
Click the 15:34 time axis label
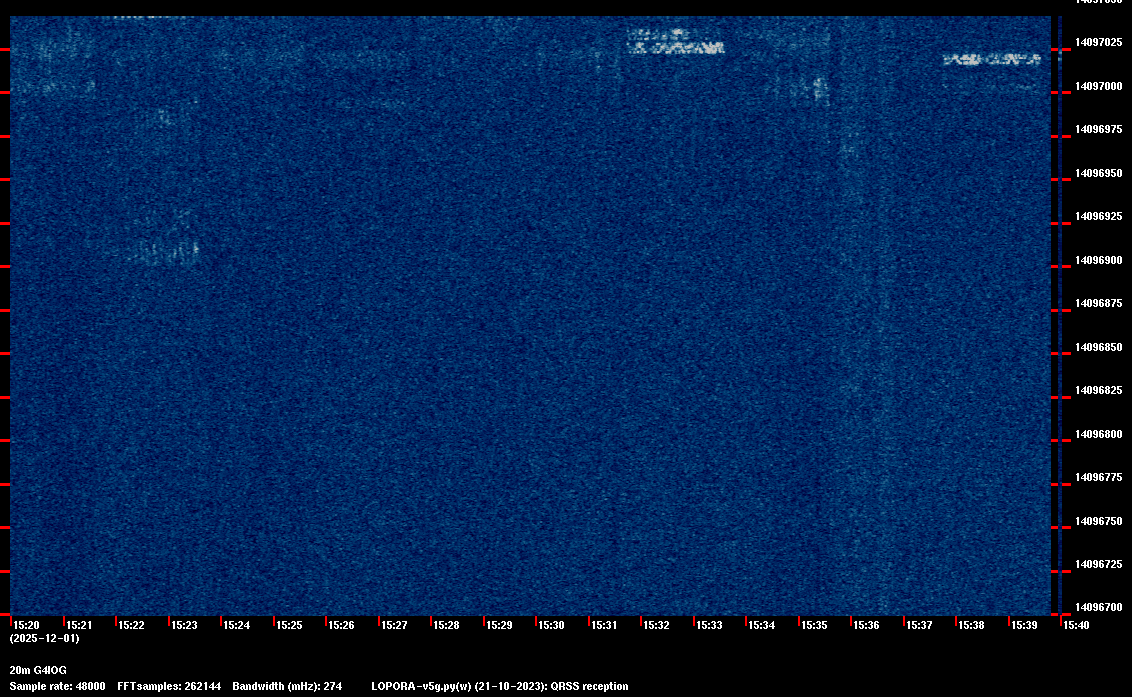coord(762,625)
